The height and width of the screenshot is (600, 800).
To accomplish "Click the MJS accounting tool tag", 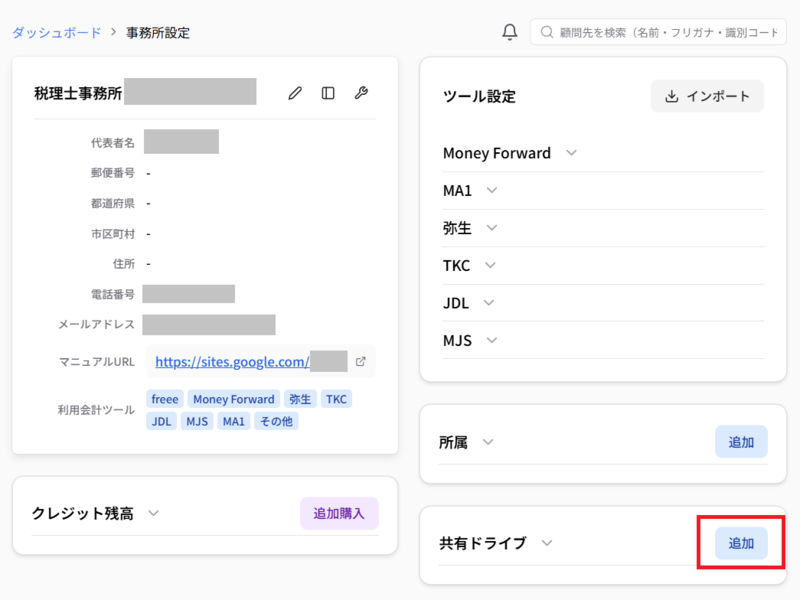I will [197, 421].
